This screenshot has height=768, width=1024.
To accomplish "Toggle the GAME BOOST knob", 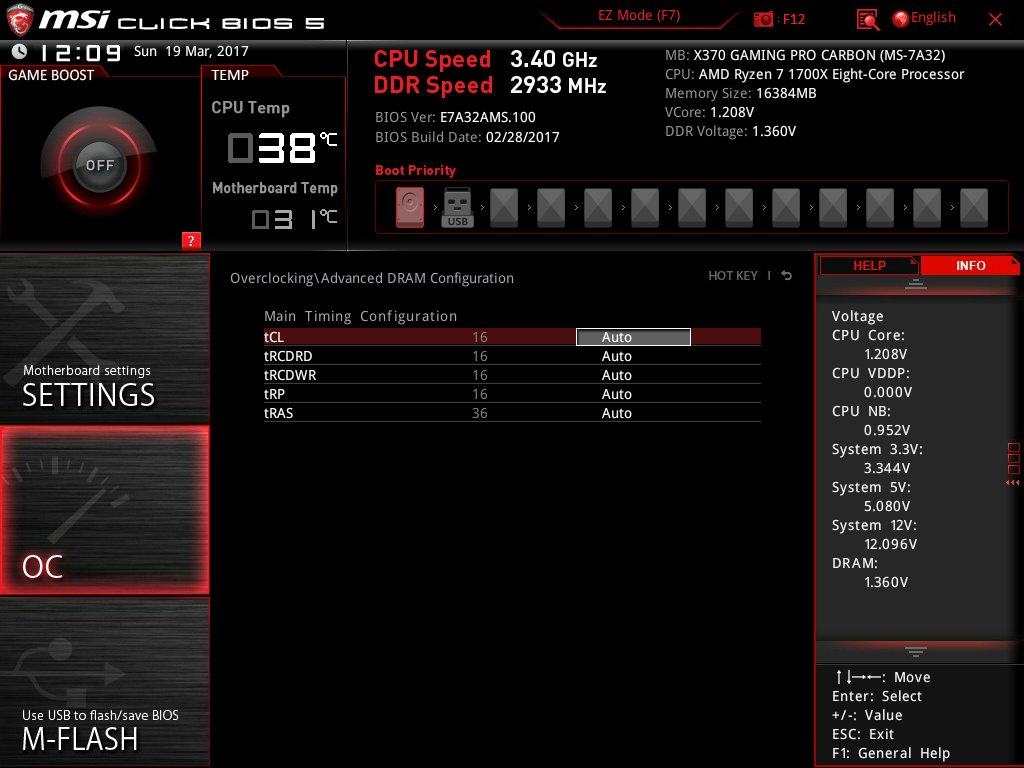I will [99, 164].
